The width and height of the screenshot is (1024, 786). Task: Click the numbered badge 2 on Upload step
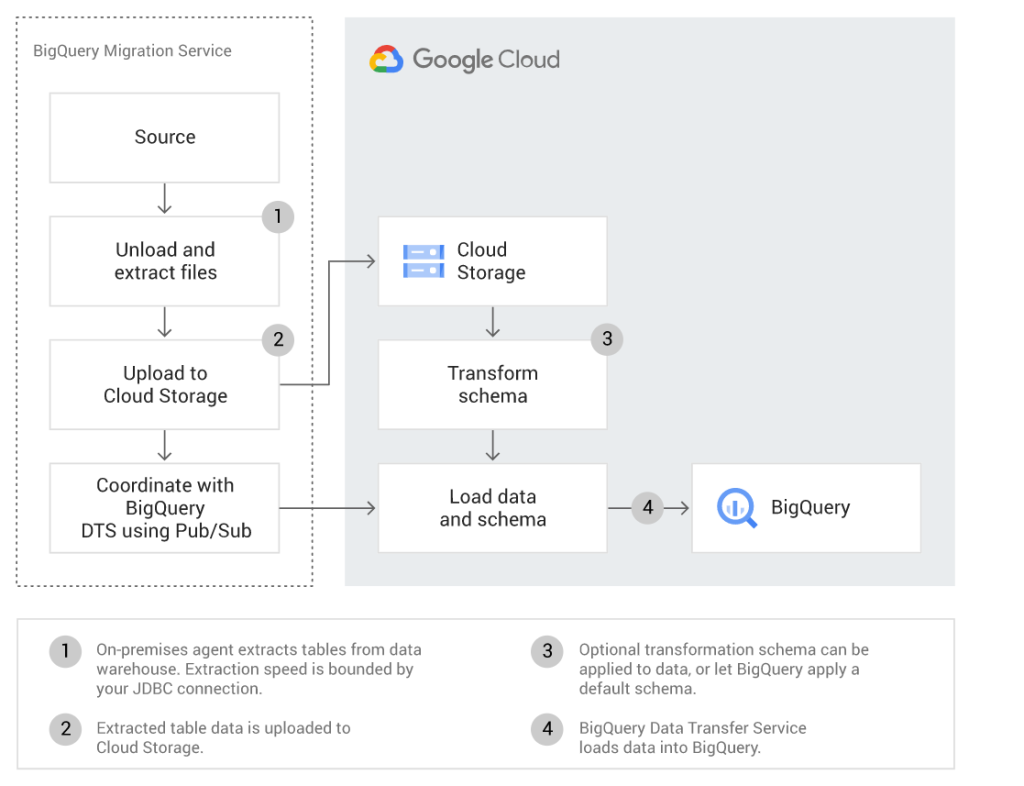click(278, 340)
